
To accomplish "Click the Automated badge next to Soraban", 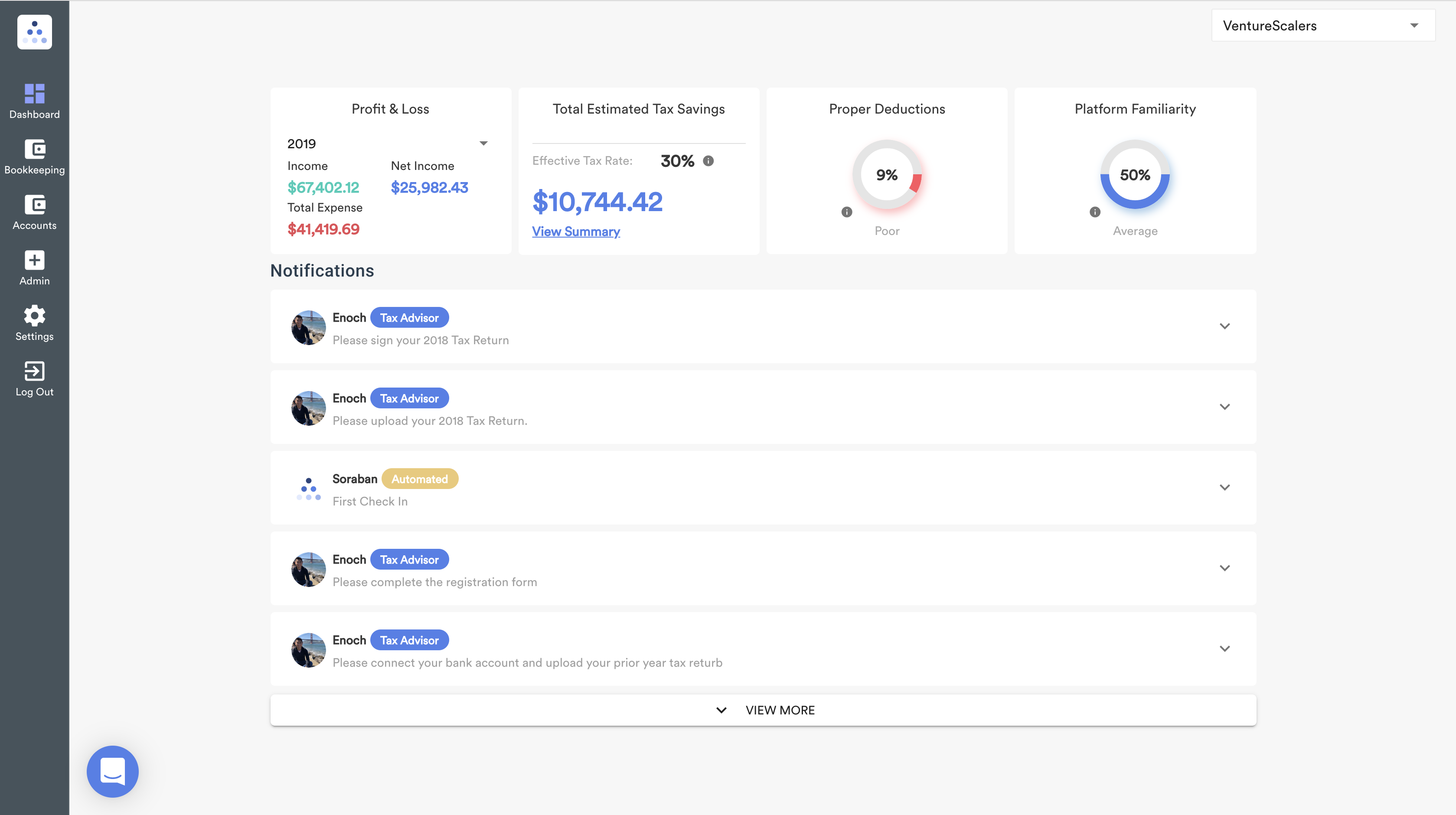I will pyautogui.click(x=419, y=479).
